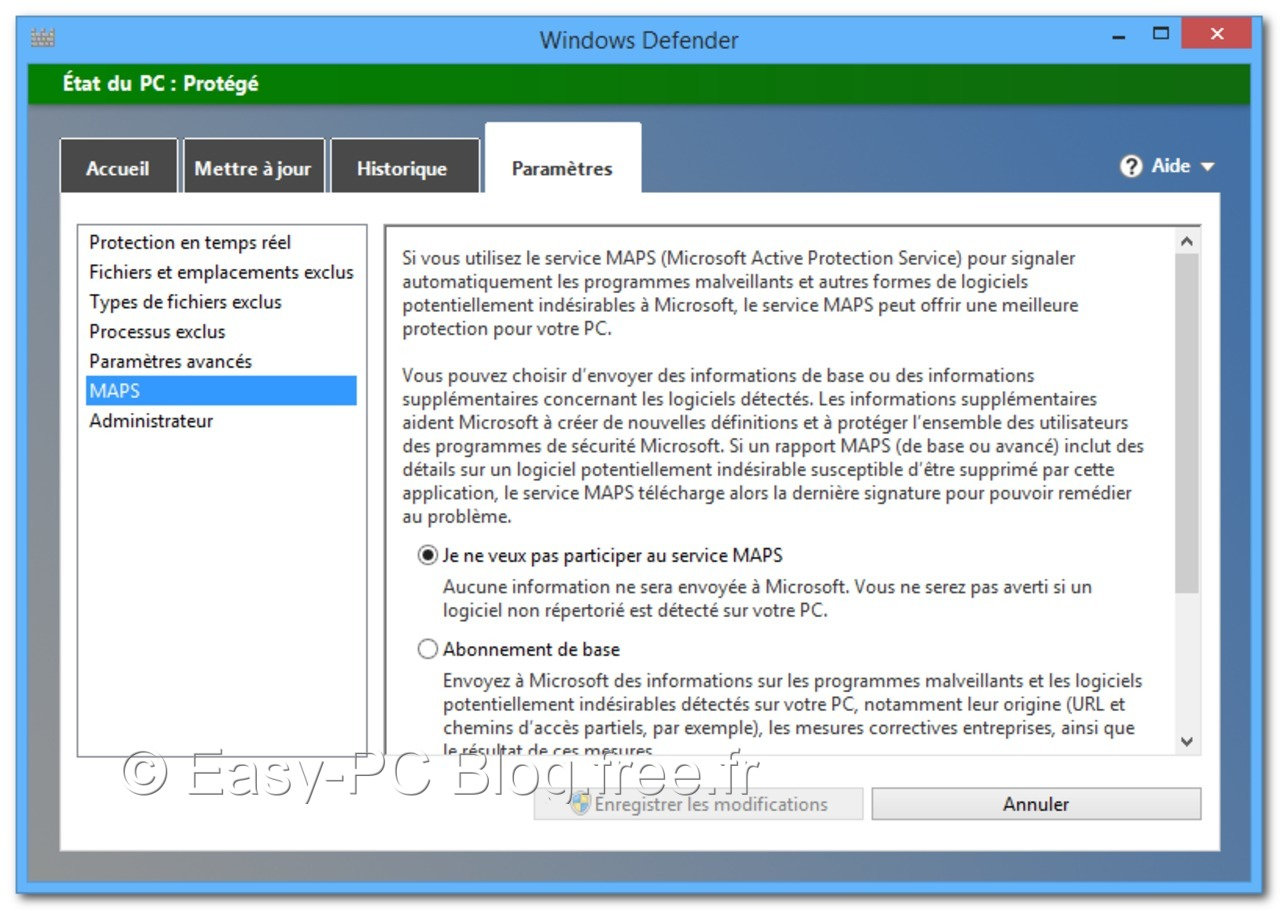Select Processus exclus in the list
The height and width of the screenshot is (911, 1280).
click(221, 332)
